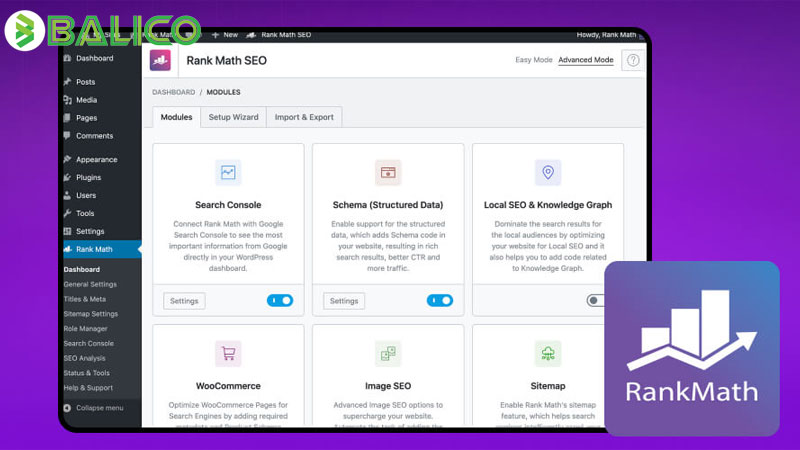The width and height of the screenshot is (800, 450).
Task: Open Settings in the admin sidebar
Action: [x=90, y=231]
